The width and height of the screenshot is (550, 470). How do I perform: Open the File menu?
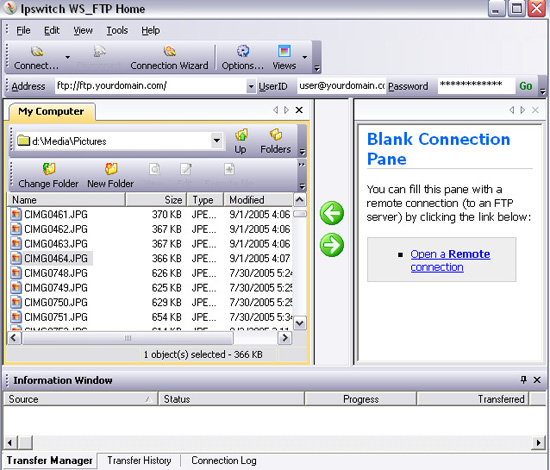23,31
